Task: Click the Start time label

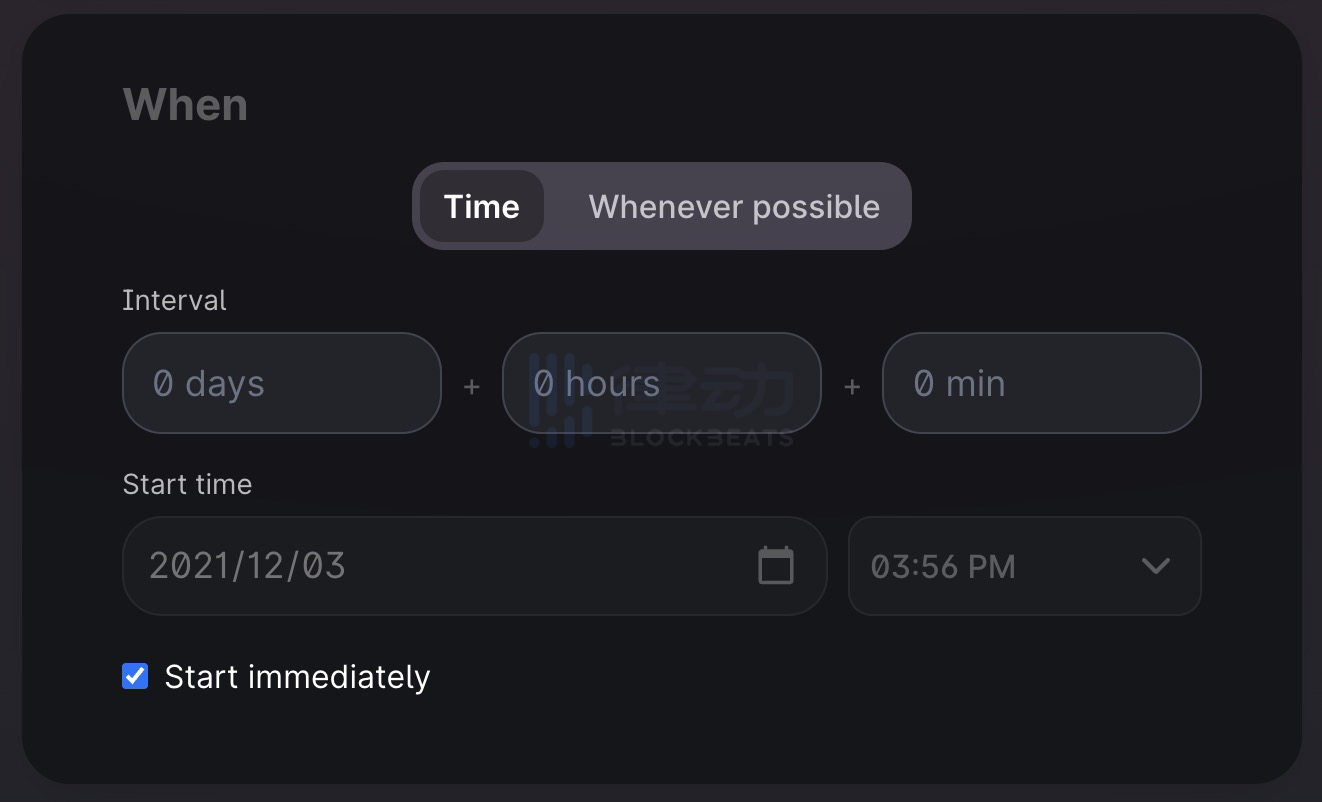Action: (187, 484)
